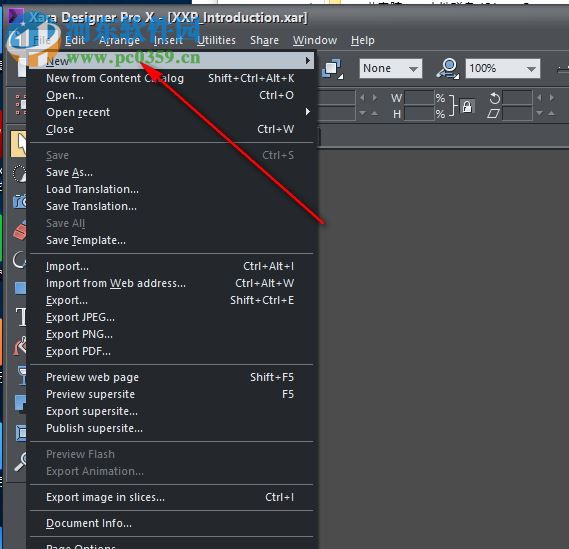
Task: Open the None dropdown in toolbar
Action: (x=391, y=68)
